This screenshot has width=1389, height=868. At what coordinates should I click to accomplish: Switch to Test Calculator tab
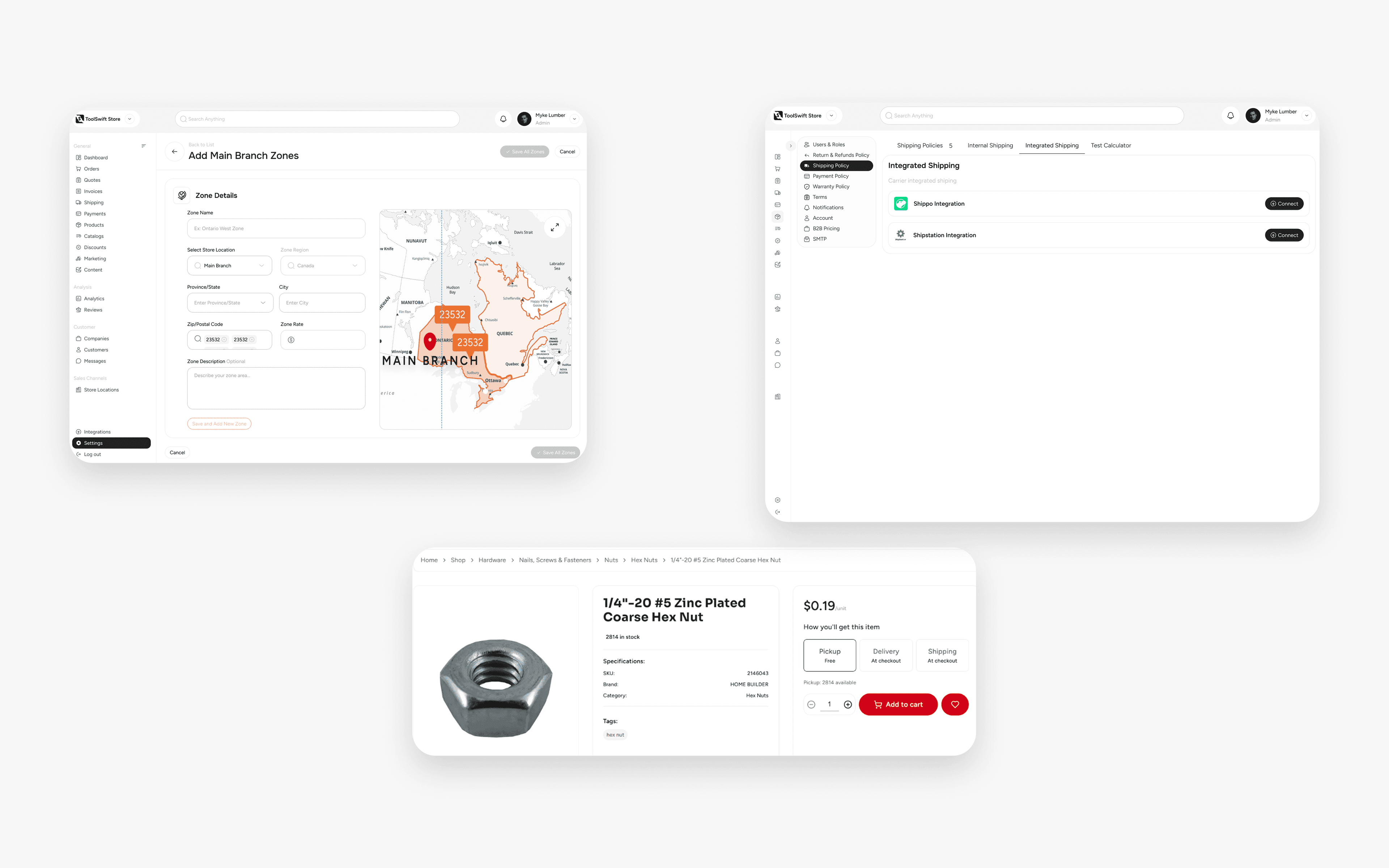pyautogui.click(x=1110, y=145)
